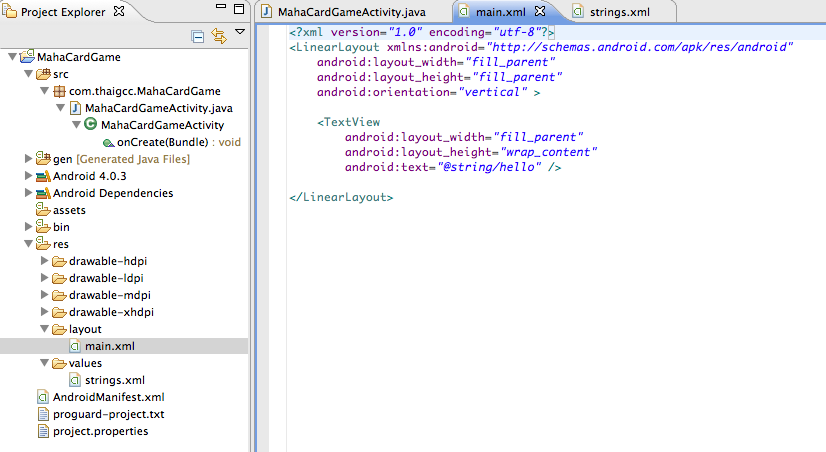Expand the drawable-xhdpi folder
This screenshot has width=826, height=452.
pos(45,311)
